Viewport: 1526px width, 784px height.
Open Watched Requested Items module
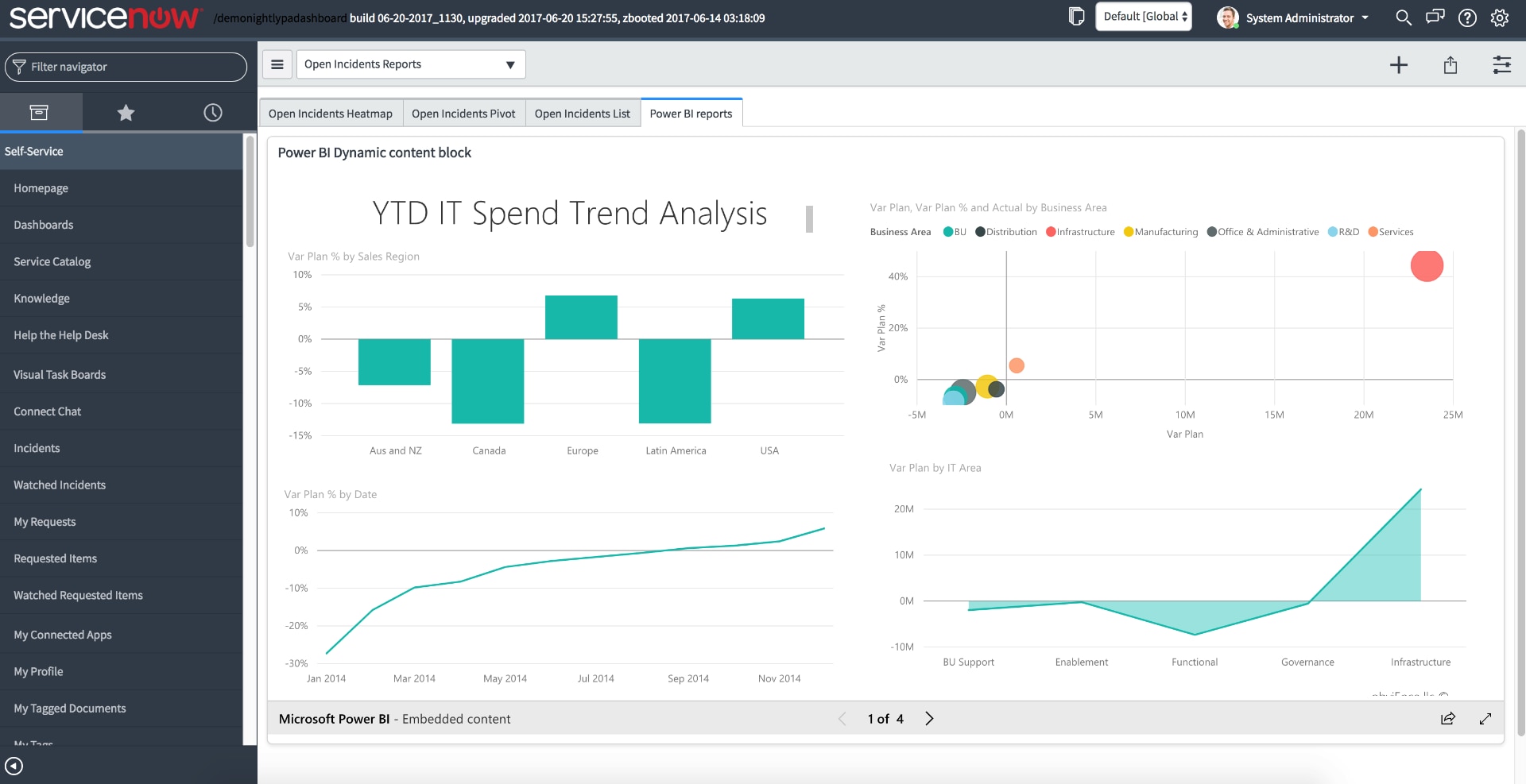coord(121,595)
